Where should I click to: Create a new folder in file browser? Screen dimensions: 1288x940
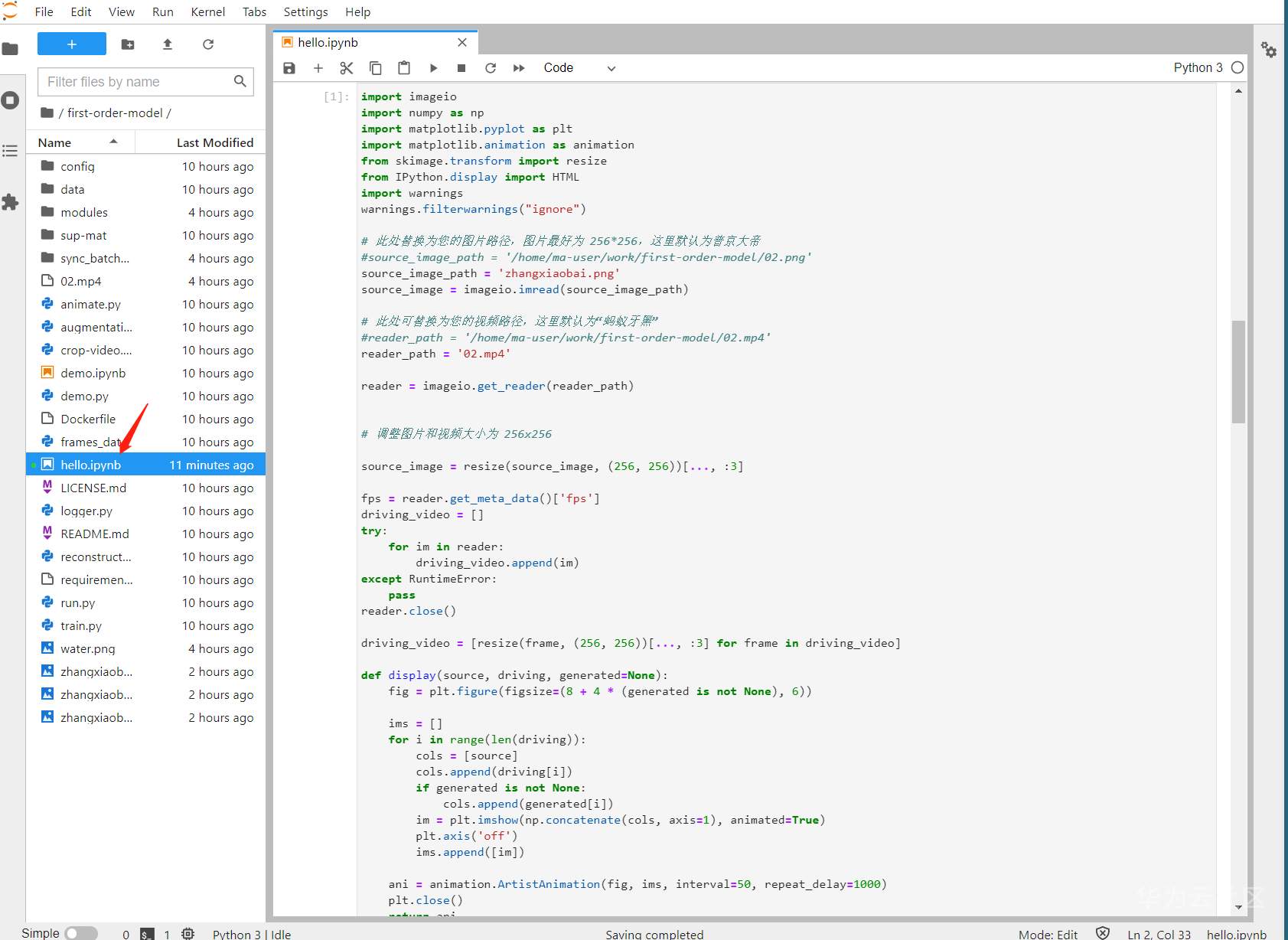[128, 44]
